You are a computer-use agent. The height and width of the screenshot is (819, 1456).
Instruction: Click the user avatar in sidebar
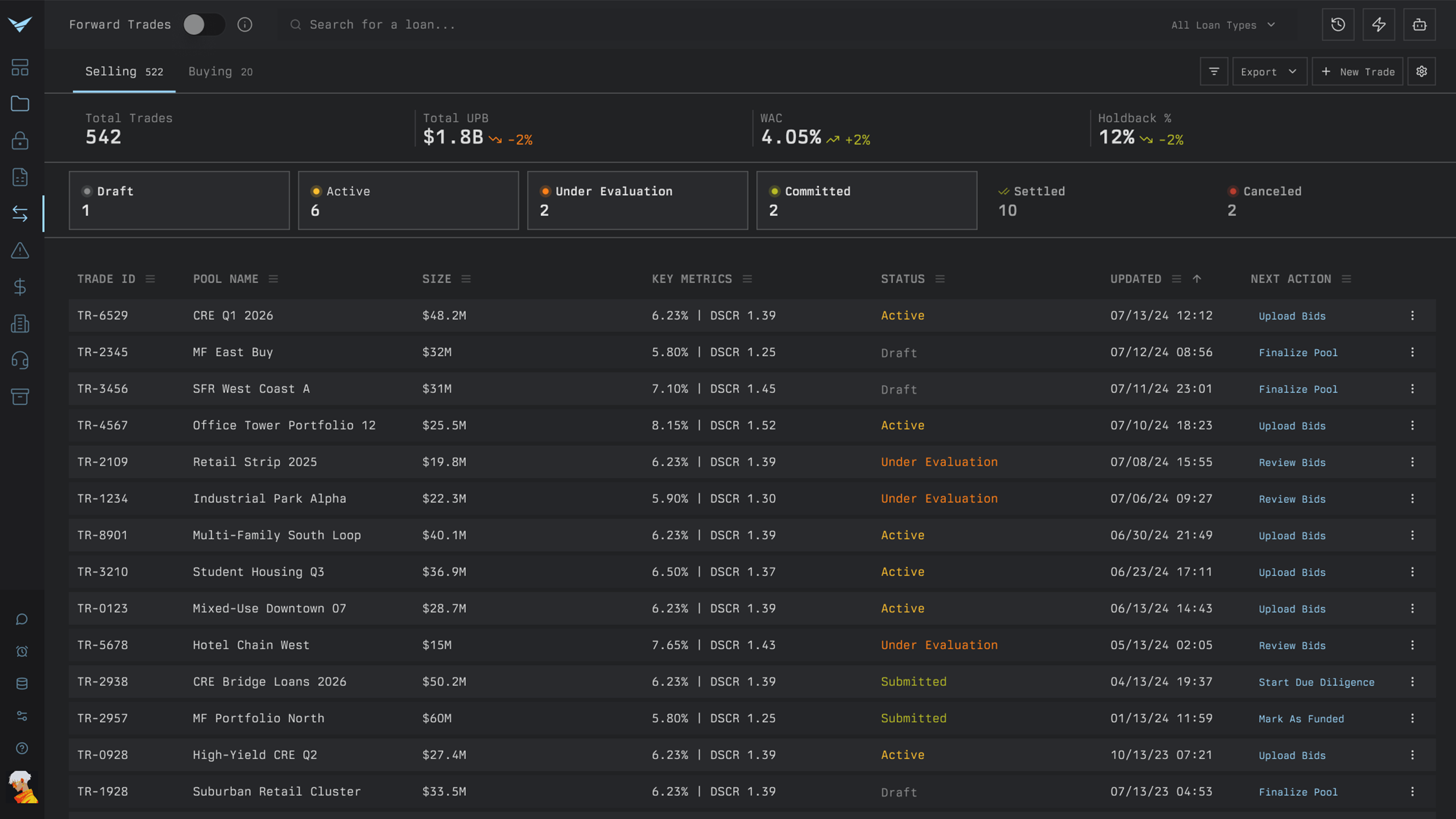23,787
